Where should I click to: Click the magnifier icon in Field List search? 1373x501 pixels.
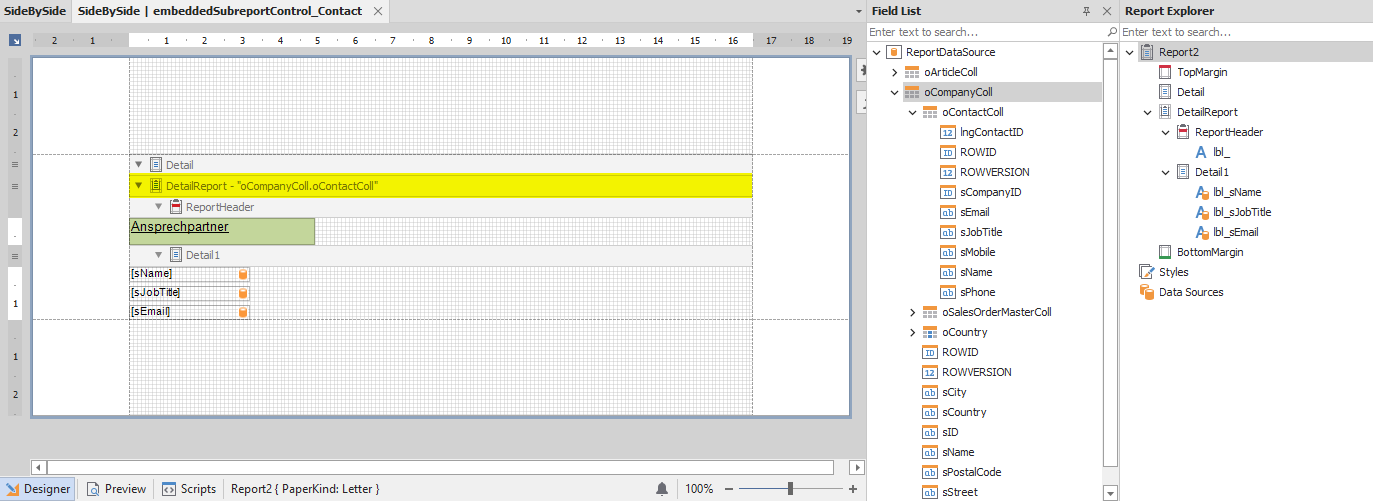pos(1112,32)
